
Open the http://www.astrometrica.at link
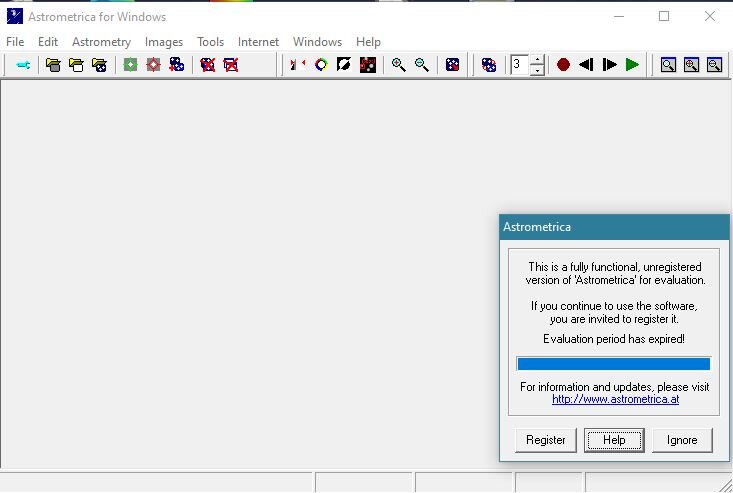click(615, 399)
